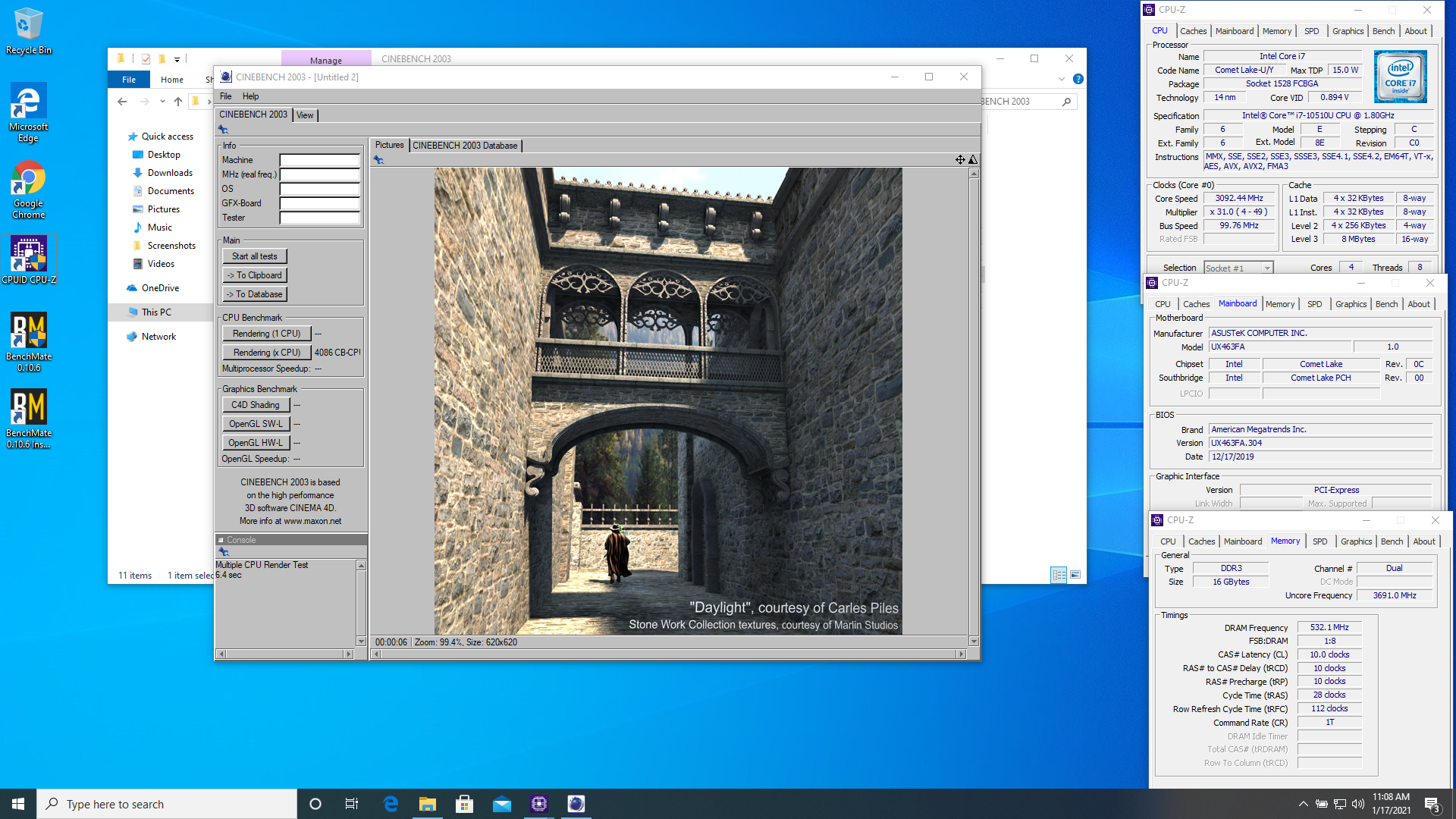
Task: Open Edge from the taskbar
Action: click(x=391, y=804)
